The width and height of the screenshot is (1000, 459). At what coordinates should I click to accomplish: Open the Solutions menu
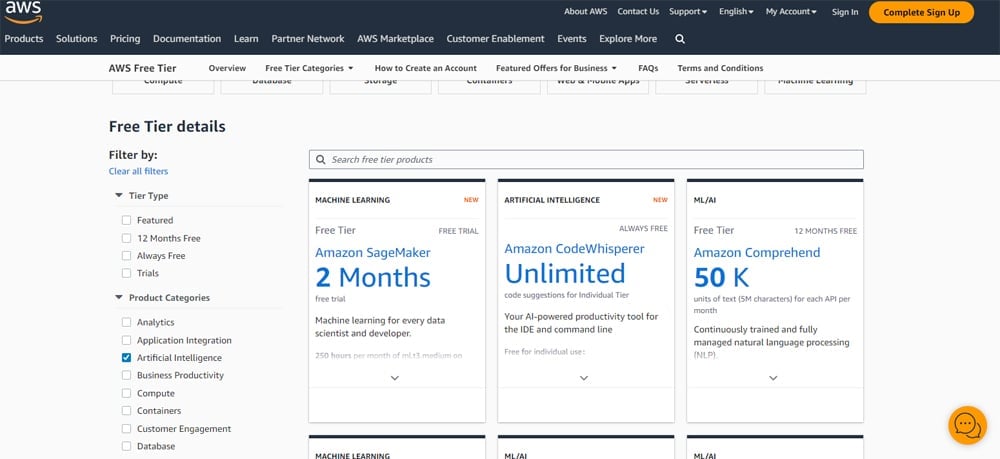pos(77,39)
